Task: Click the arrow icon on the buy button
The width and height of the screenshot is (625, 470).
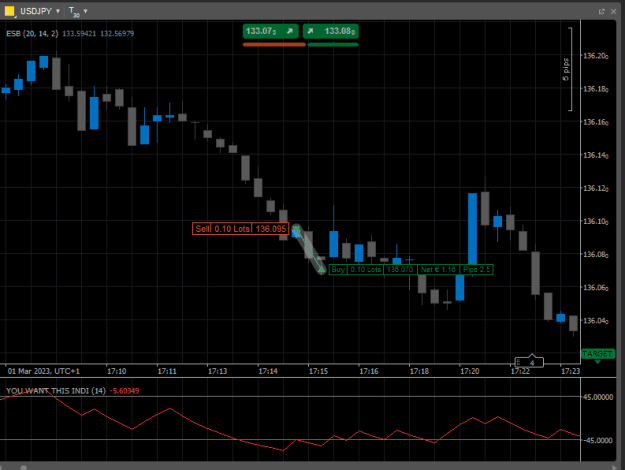Action: coord(311,31)
